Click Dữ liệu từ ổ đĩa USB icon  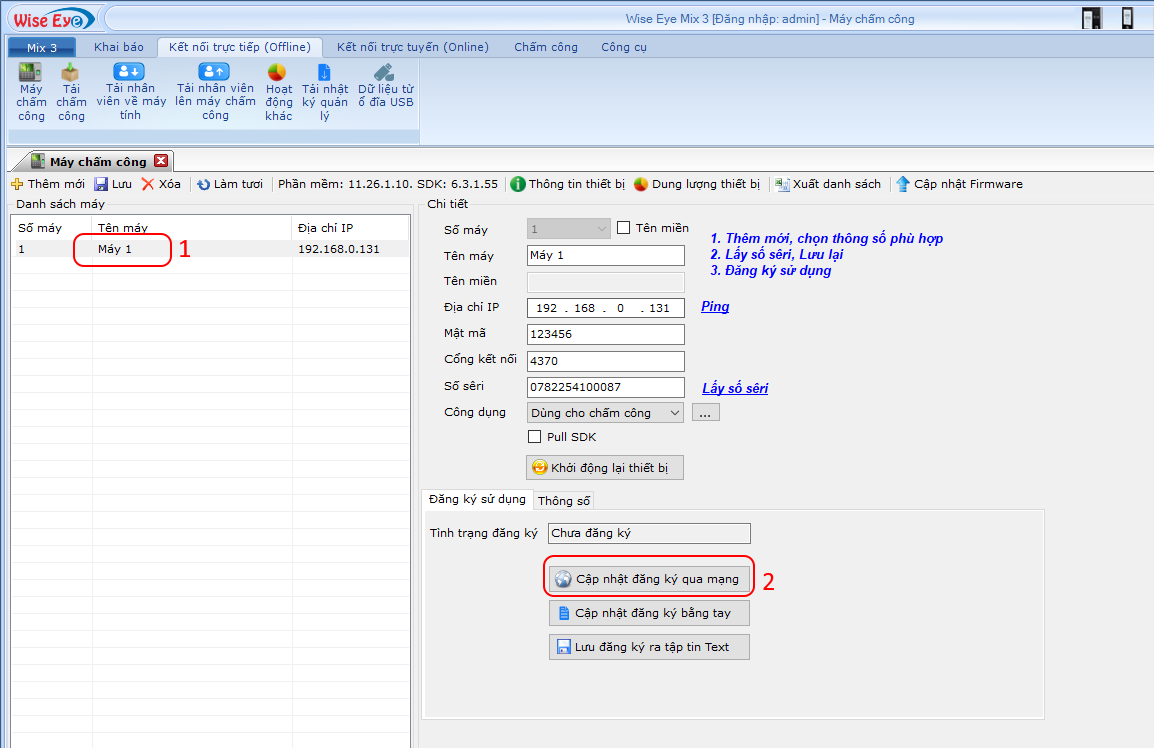click(x=384, y=73)
